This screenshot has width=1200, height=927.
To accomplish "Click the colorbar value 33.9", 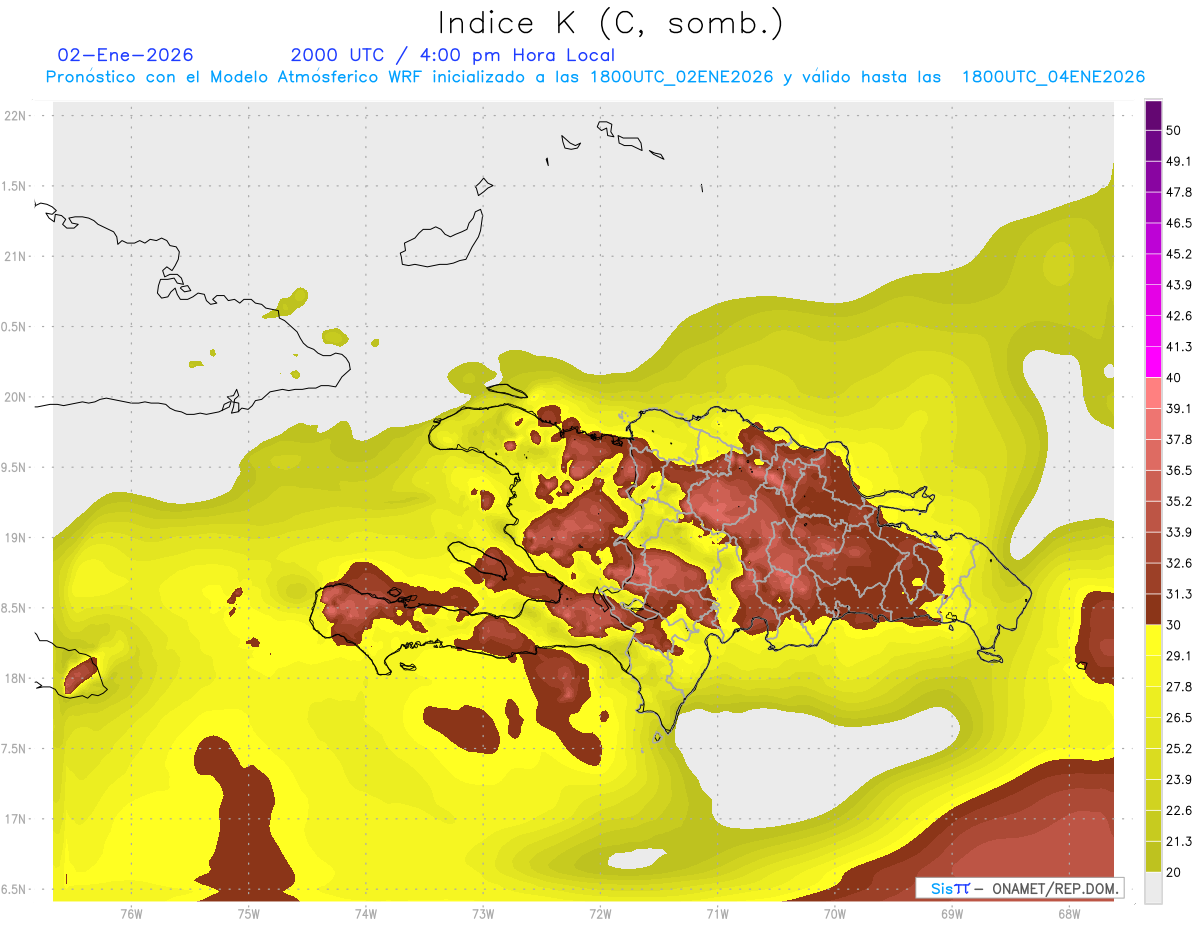I will 1179,532.
